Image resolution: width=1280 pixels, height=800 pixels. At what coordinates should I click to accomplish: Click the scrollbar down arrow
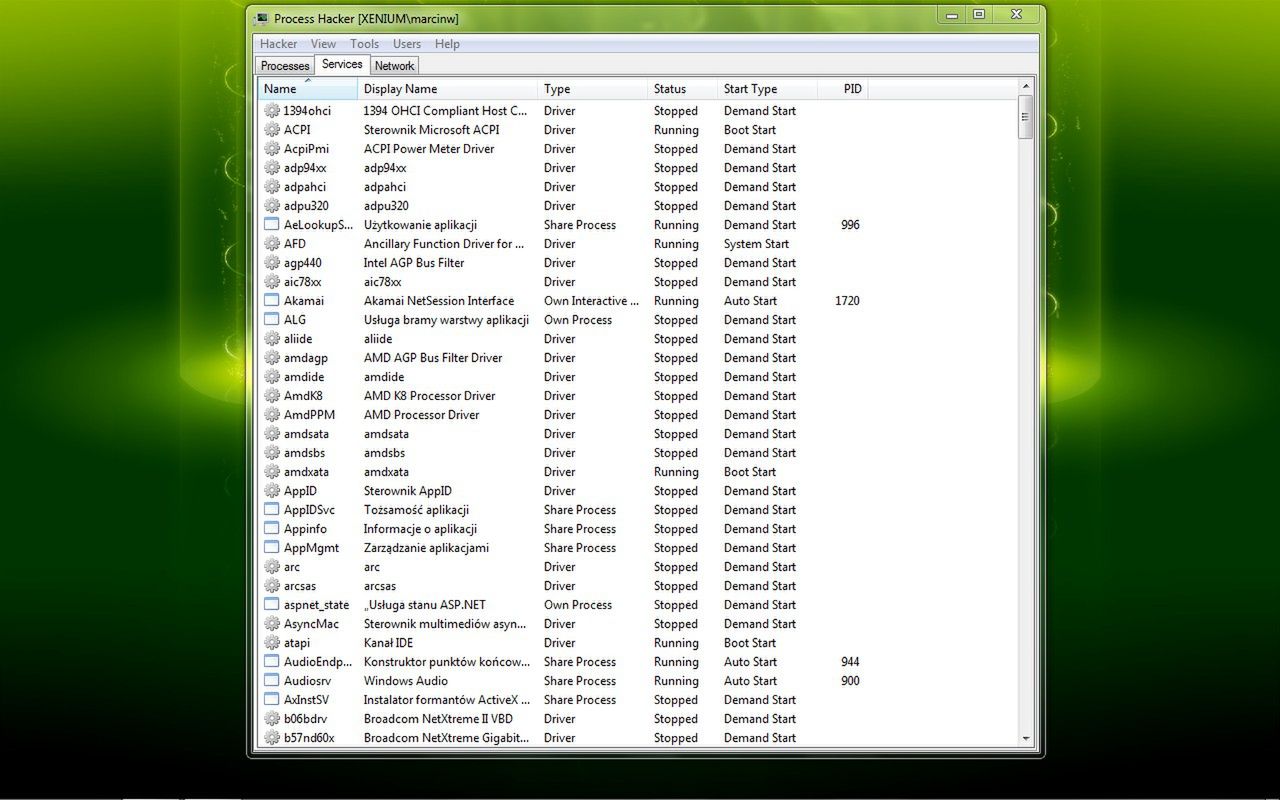click(1025, 738)
